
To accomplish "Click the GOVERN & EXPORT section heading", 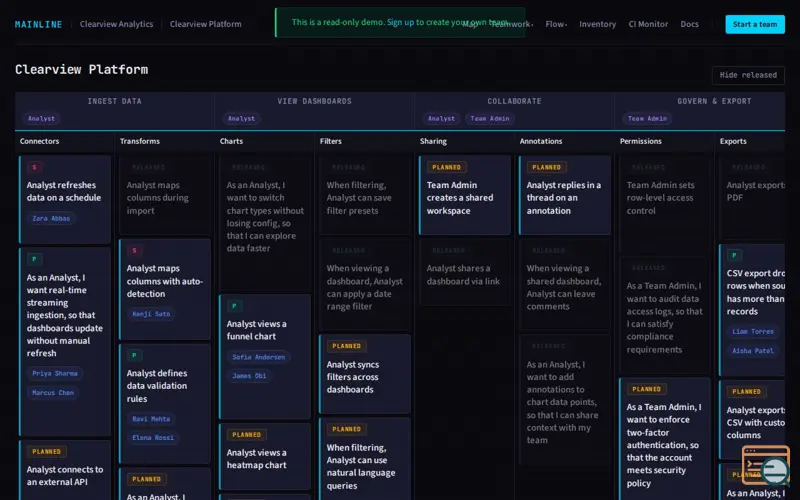I will pos(714,101).
